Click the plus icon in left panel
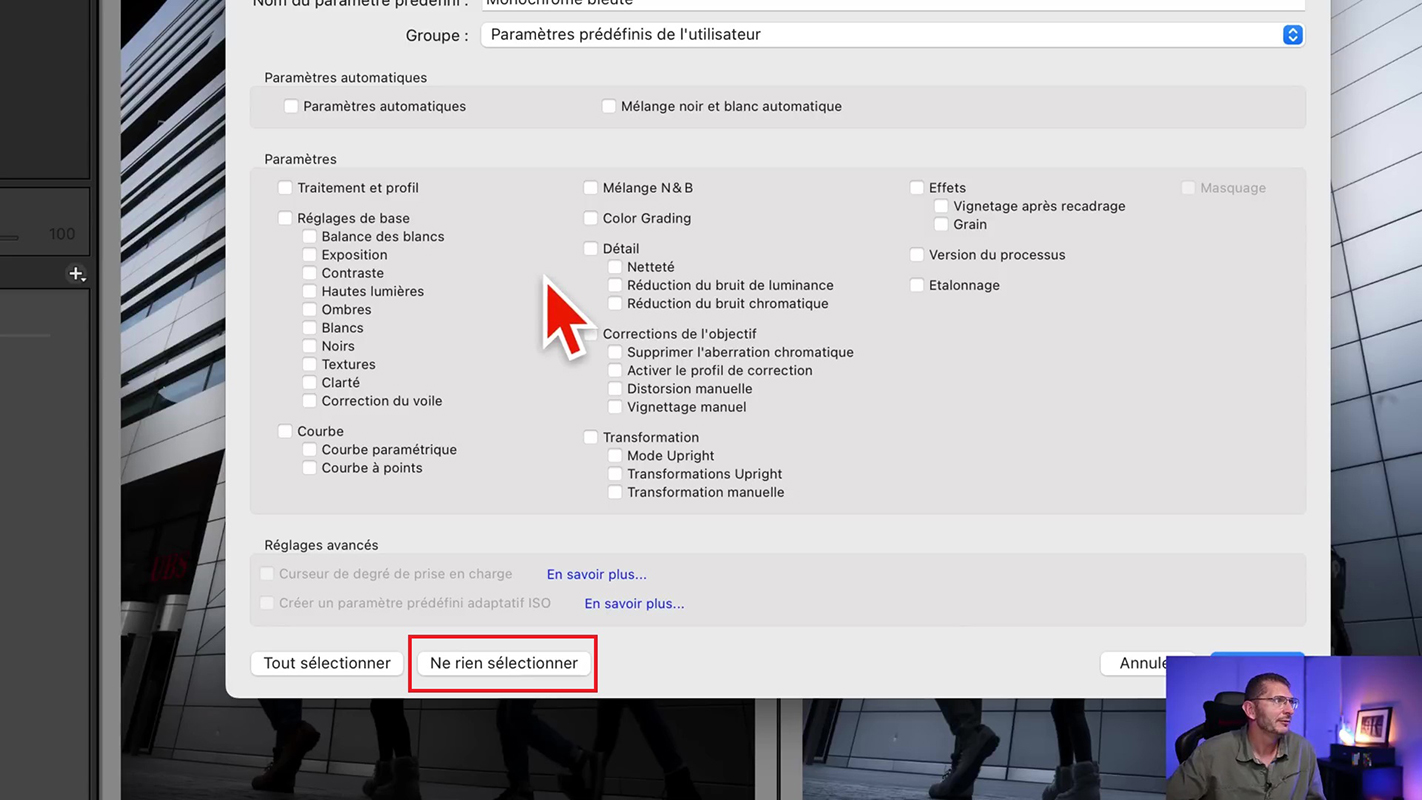 tap(76, 273)
